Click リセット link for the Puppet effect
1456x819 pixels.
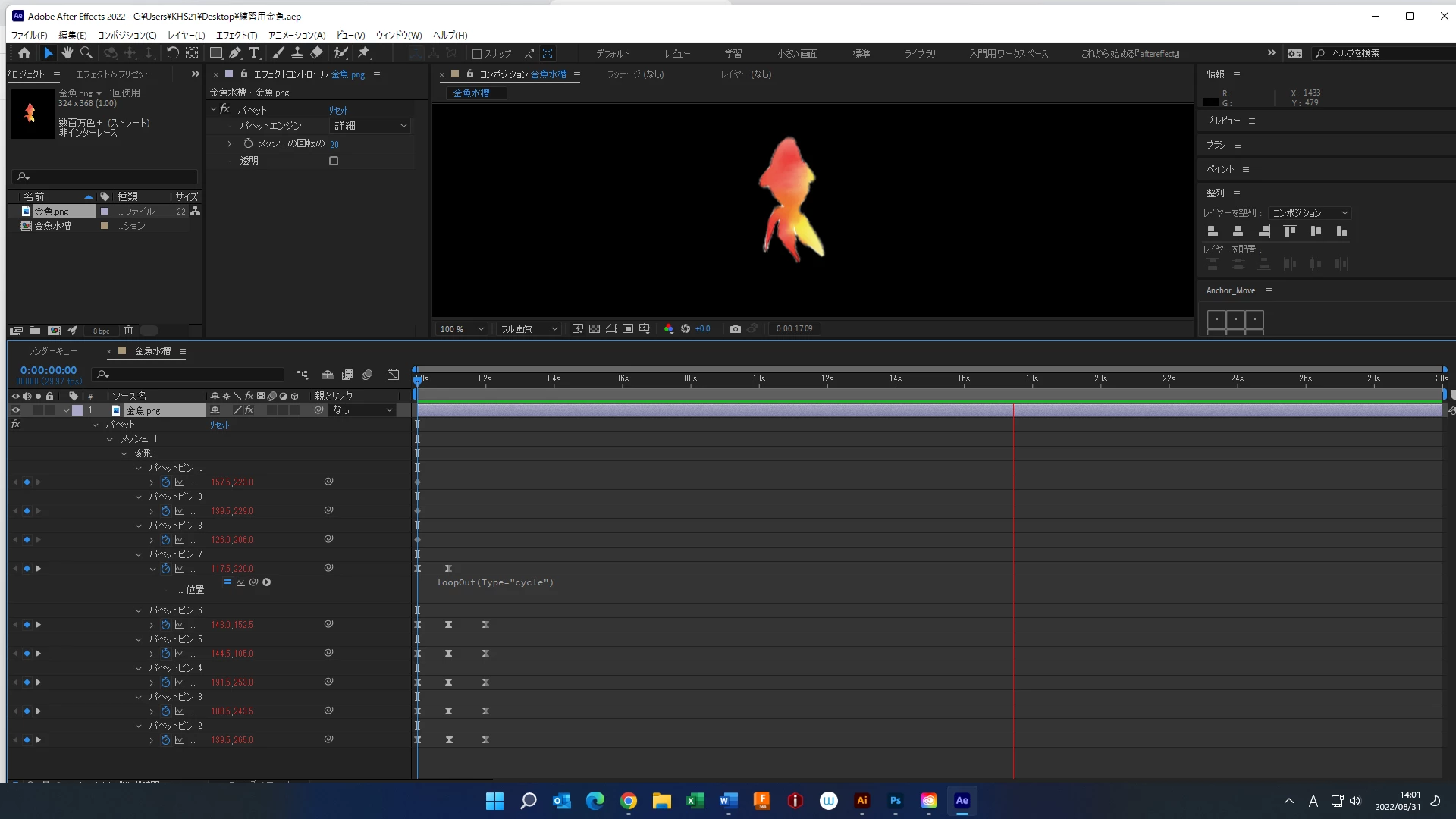click(x=338, y=111)
